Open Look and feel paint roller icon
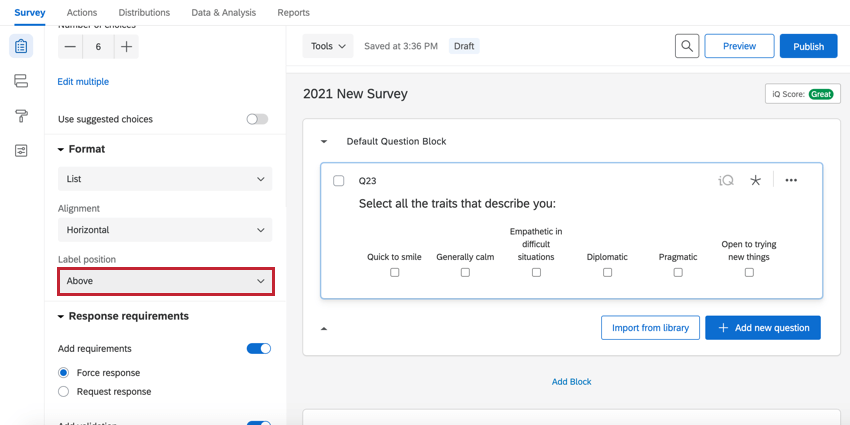The image size is (850, 425). click(21, 116)
